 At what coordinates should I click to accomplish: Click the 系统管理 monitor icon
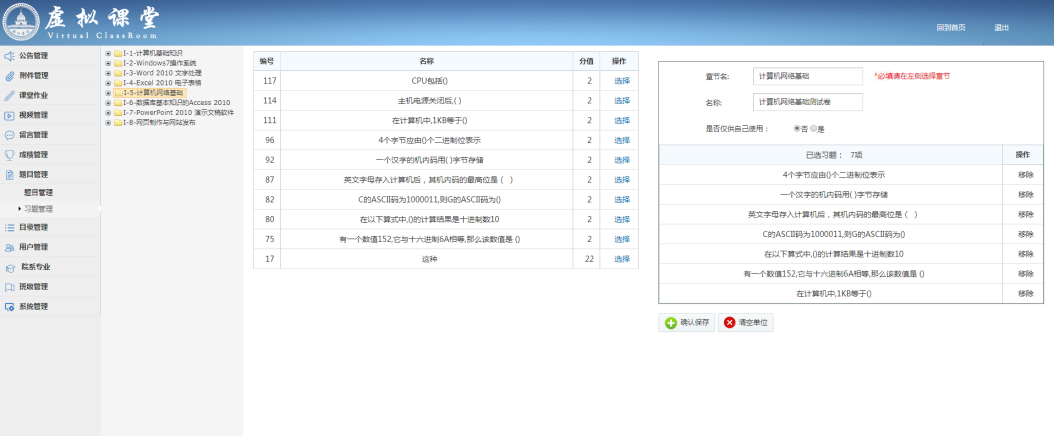tap(9, 306)
